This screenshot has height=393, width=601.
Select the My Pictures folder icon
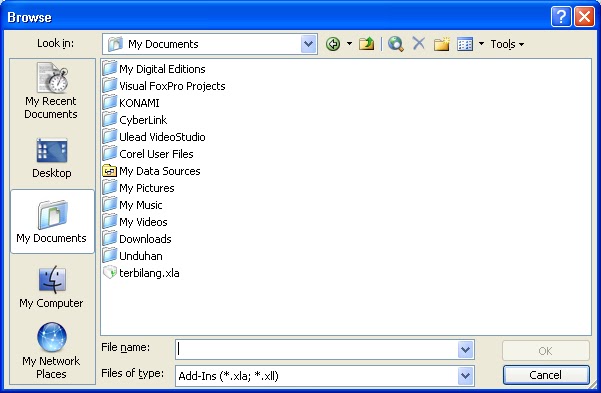[x=110, y=187]
